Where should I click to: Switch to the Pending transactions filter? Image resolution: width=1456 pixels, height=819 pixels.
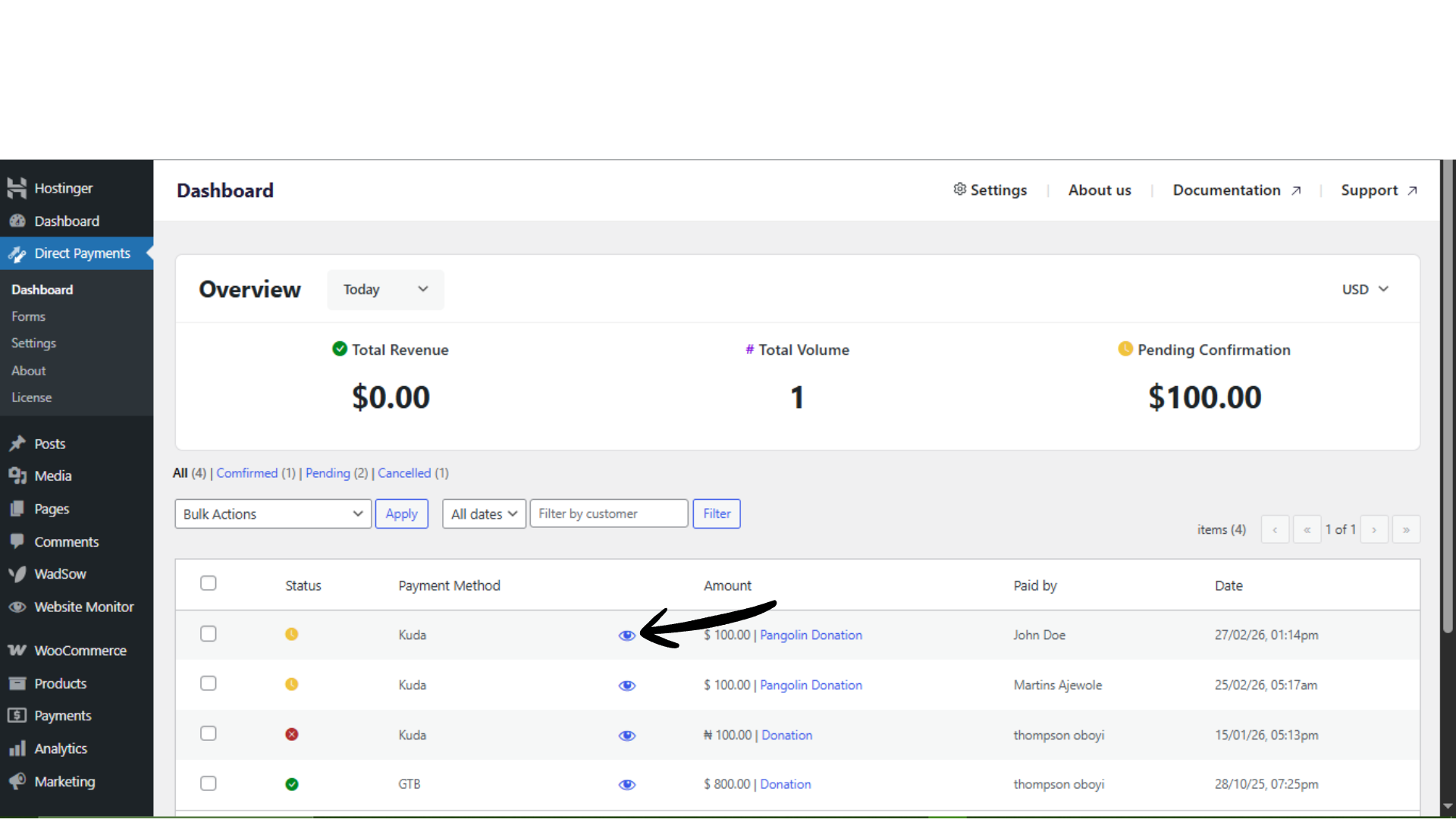pos(328,472)
